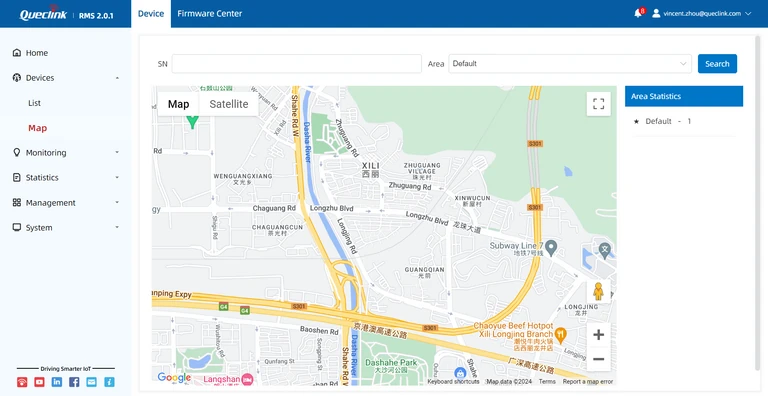Screen dimensions: 768x396
Task: Zoom out with the map minus button
Action: (x=599, y=359)
